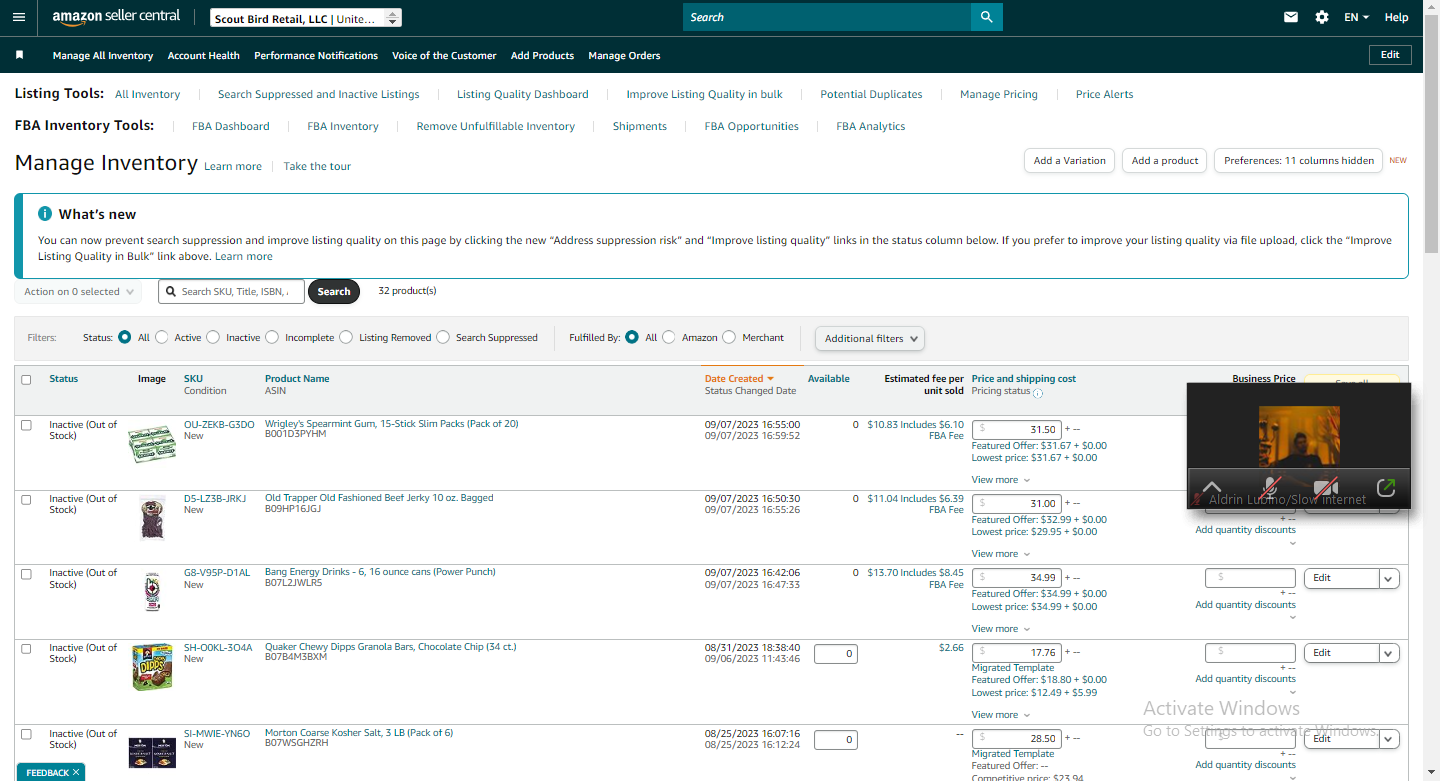Click the Wrigley's Spearmint Gum product image
Image resolution: width=1440 pixels, height=781 pixels.
tap(152, 442)
